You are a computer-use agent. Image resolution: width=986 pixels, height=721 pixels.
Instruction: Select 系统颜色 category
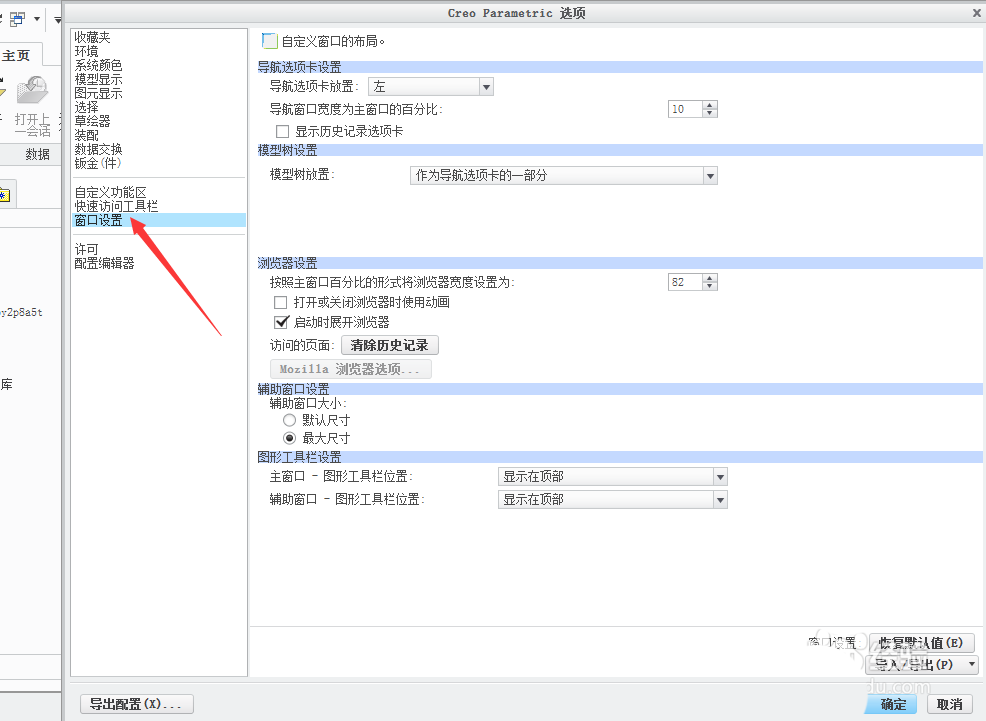pyautogui.click(x=98, y=65)
